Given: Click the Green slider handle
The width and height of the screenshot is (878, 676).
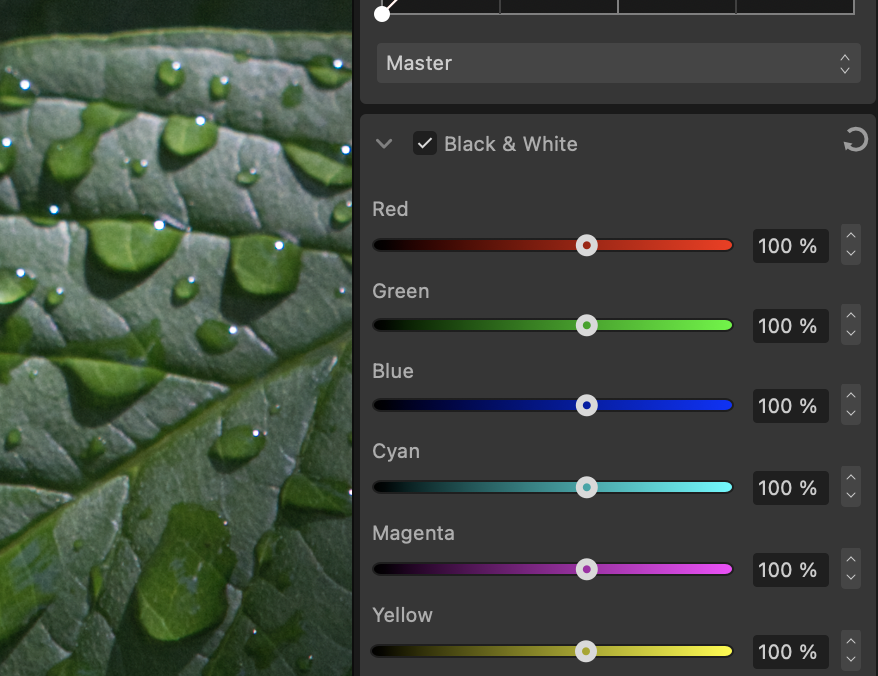Looking at the screenshot, I should (587, 325).
